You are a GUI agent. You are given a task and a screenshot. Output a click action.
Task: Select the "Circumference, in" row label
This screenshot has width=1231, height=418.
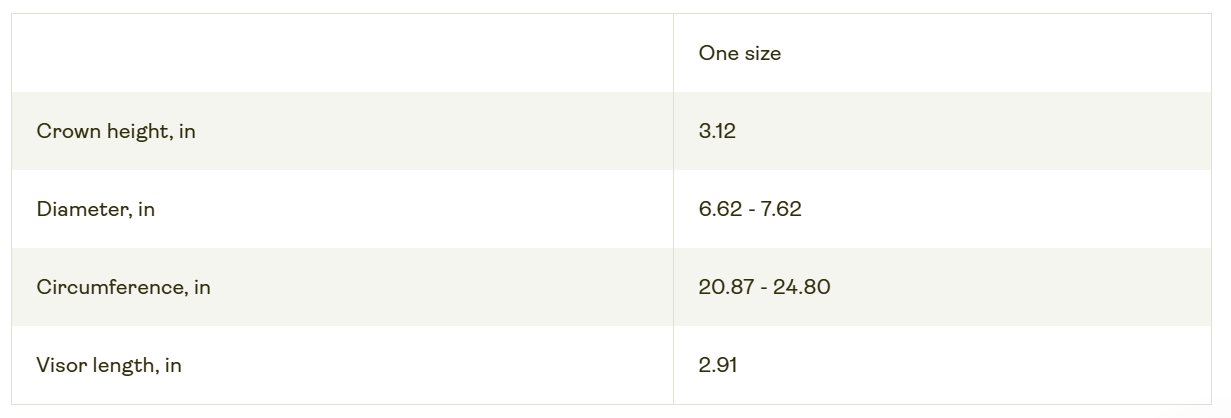coord(123,287)
